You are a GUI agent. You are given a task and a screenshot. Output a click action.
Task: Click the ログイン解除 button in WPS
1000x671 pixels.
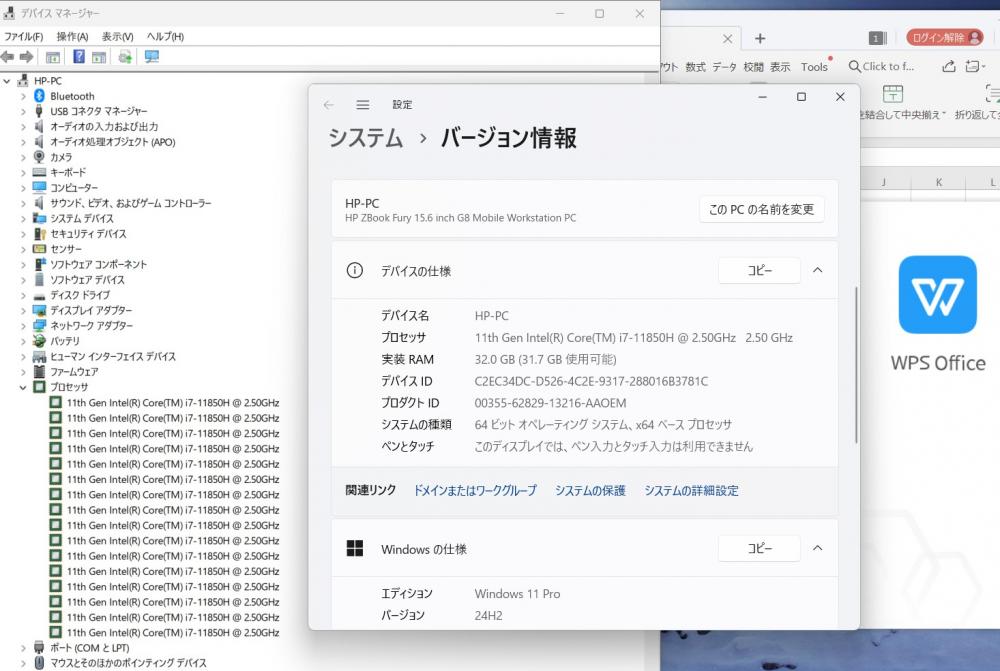click(945, 38)
